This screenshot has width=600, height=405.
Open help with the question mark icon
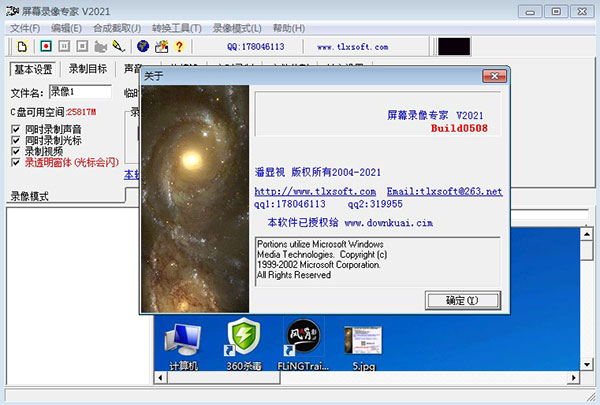coord(179,46)
